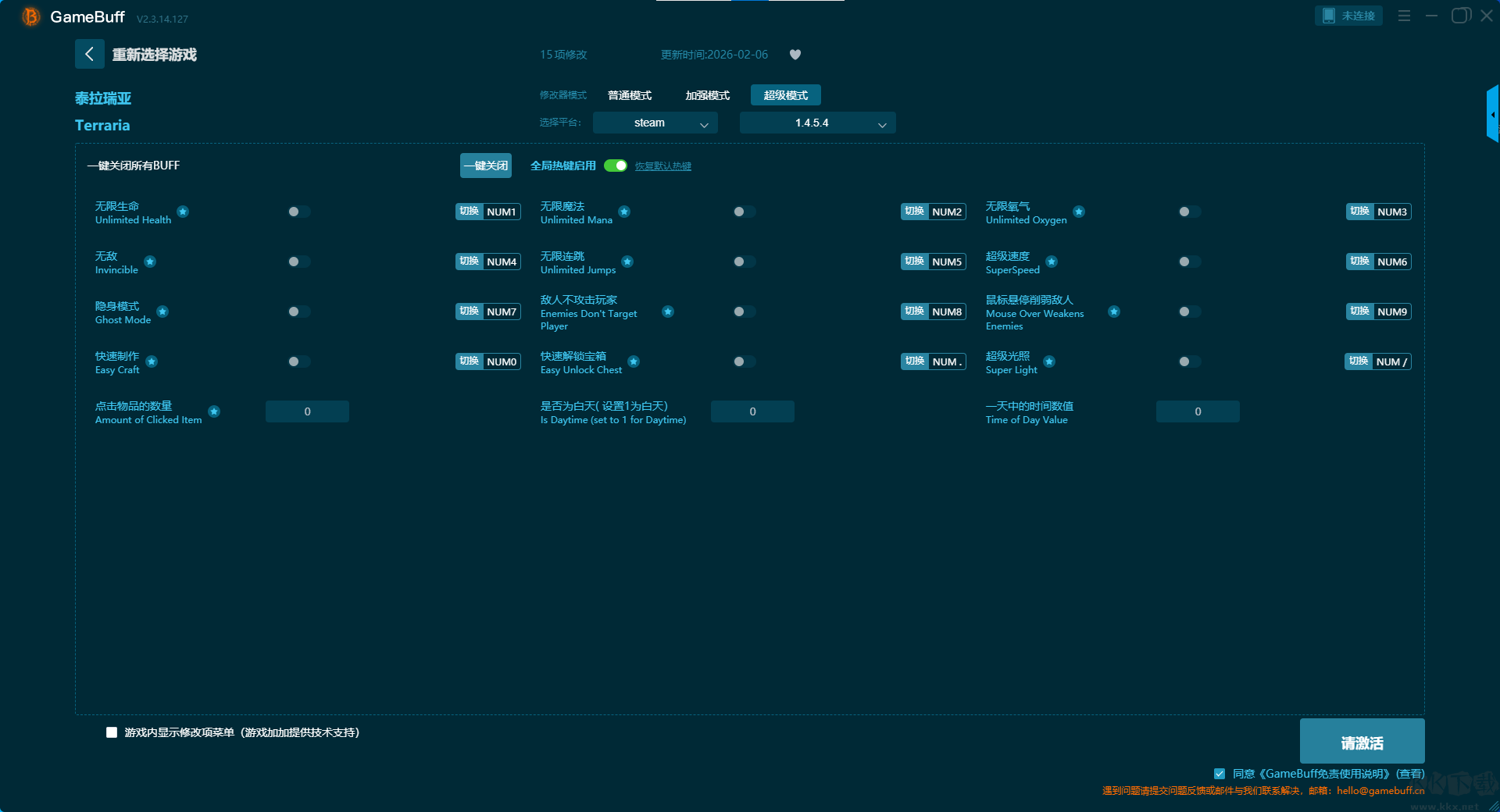Check the in-game cheat menu checkbox
Image resolution: width=1500 pixels, height=812 pixels.
(x=112, y=732)
